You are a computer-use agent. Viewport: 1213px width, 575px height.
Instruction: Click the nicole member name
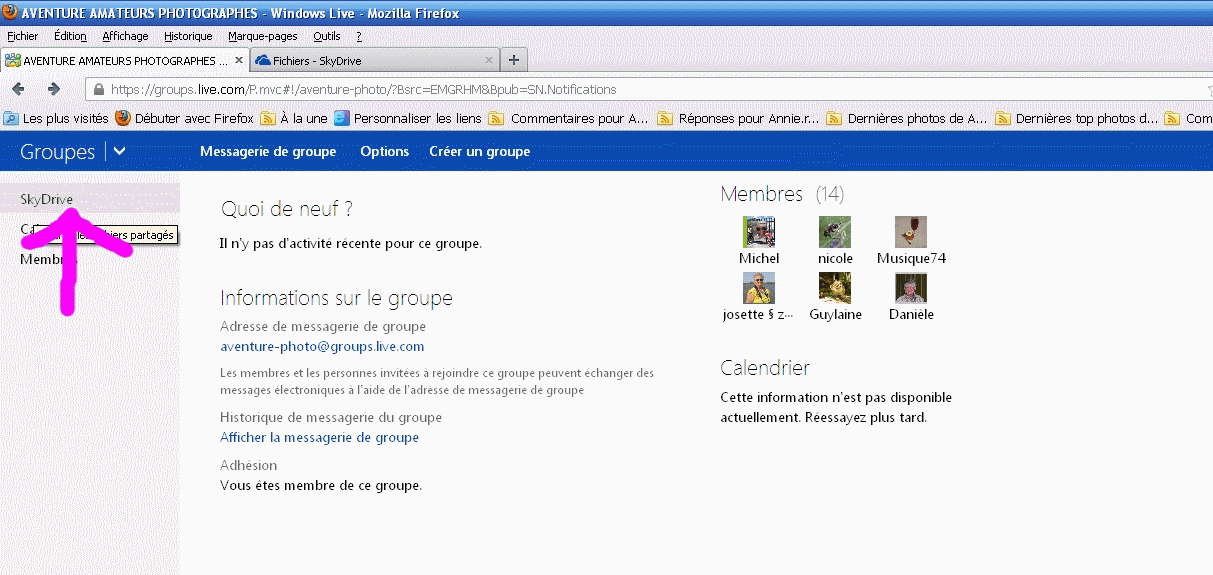click(x=835, y=258)
